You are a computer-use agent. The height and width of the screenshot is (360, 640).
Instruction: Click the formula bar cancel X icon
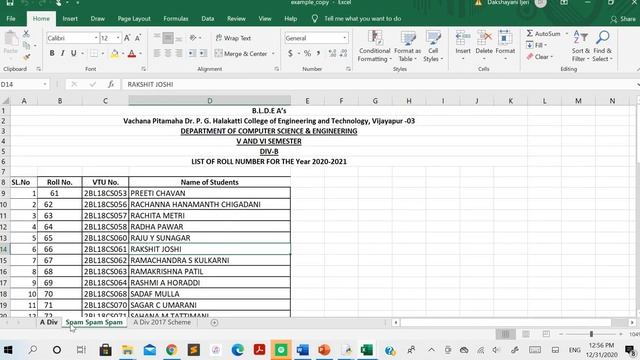(74, 84)
